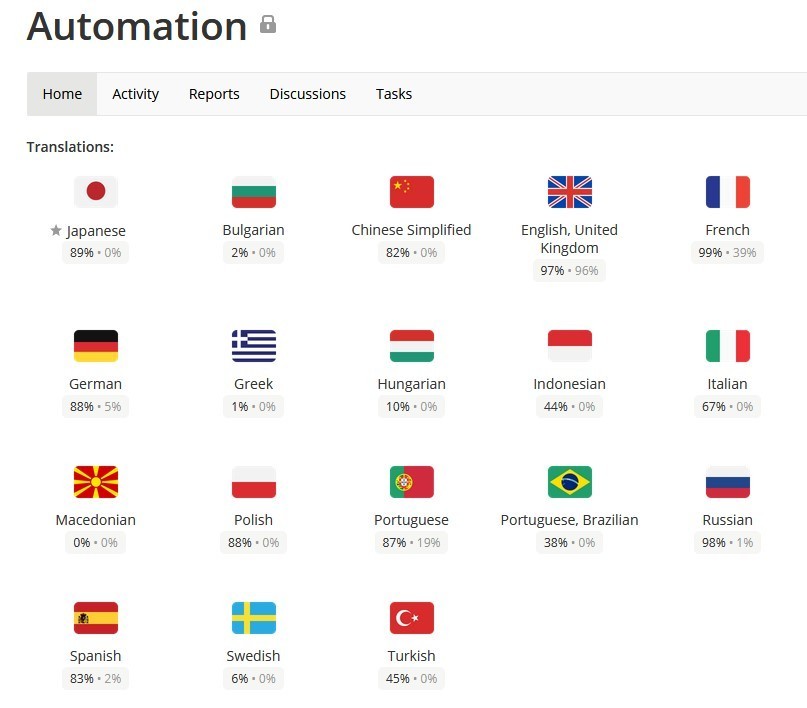Select Portuguese, Brazilian language name
807x708 pixels.
(569, 520)
